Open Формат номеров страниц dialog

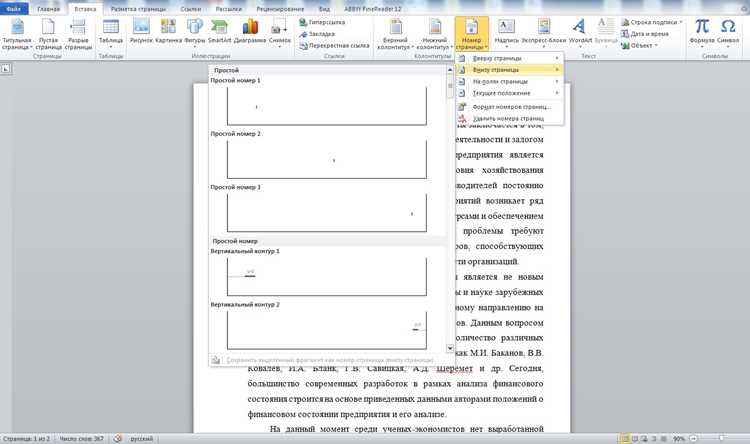[509, 107]
